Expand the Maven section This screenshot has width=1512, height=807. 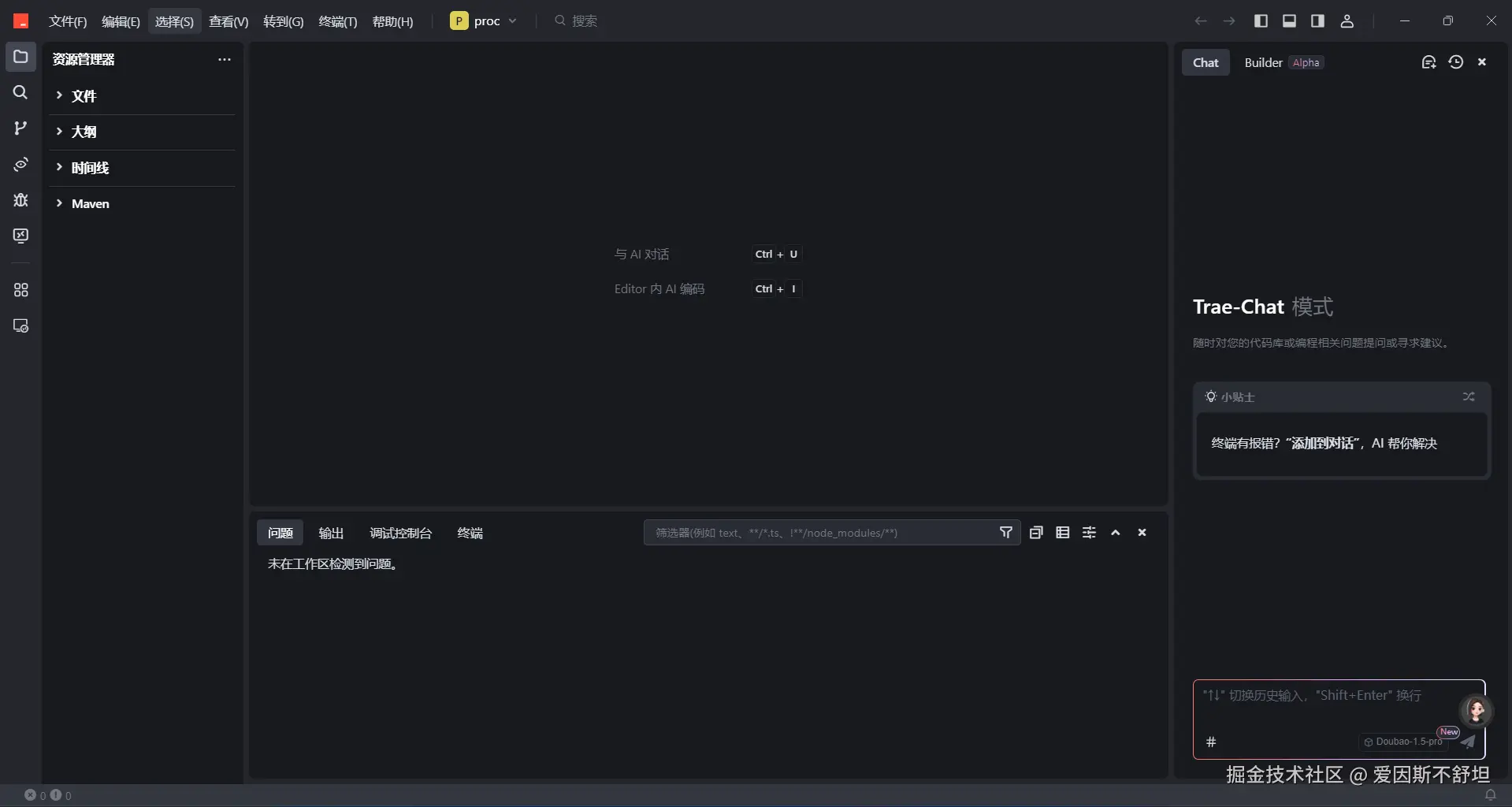[x=143, y=203]
